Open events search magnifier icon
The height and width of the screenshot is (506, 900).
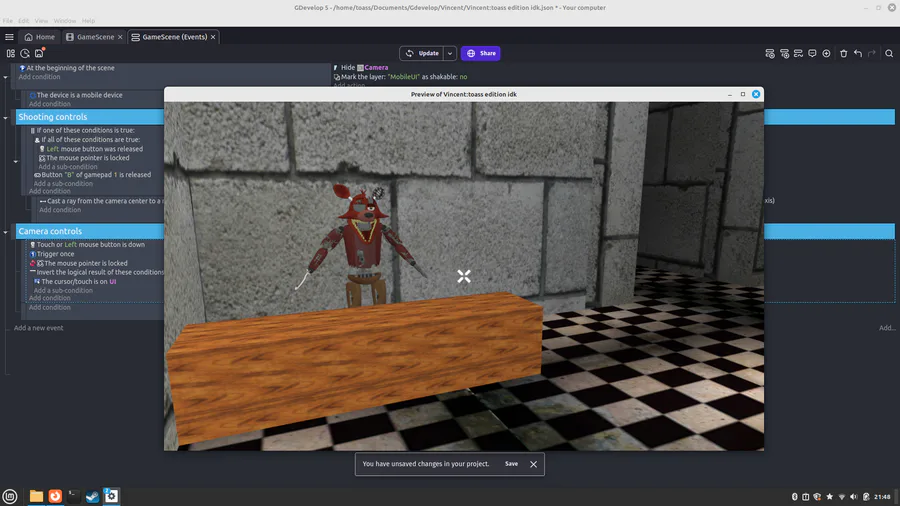[889, 53]
